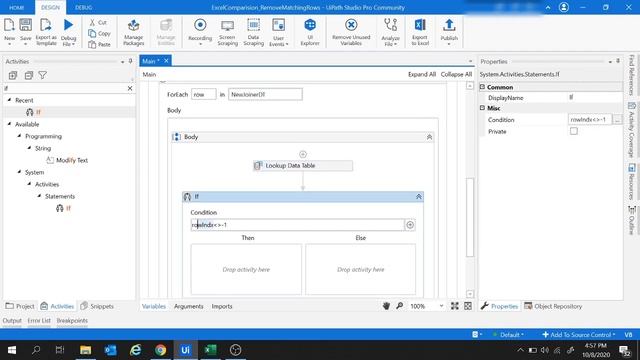Add activity above Lookup Data Table
Screen dimensions: 640x360
click(303, 154)
